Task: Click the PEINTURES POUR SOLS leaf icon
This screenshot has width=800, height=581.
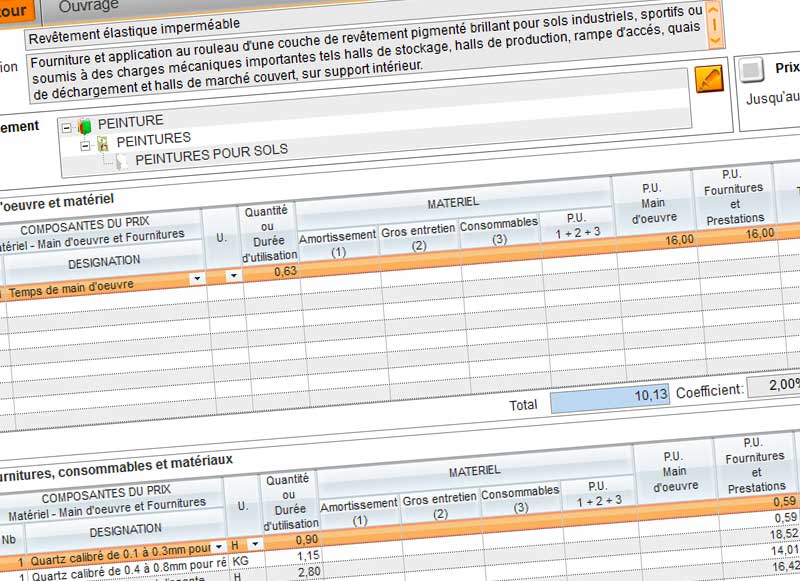Action: pos(123,159)
